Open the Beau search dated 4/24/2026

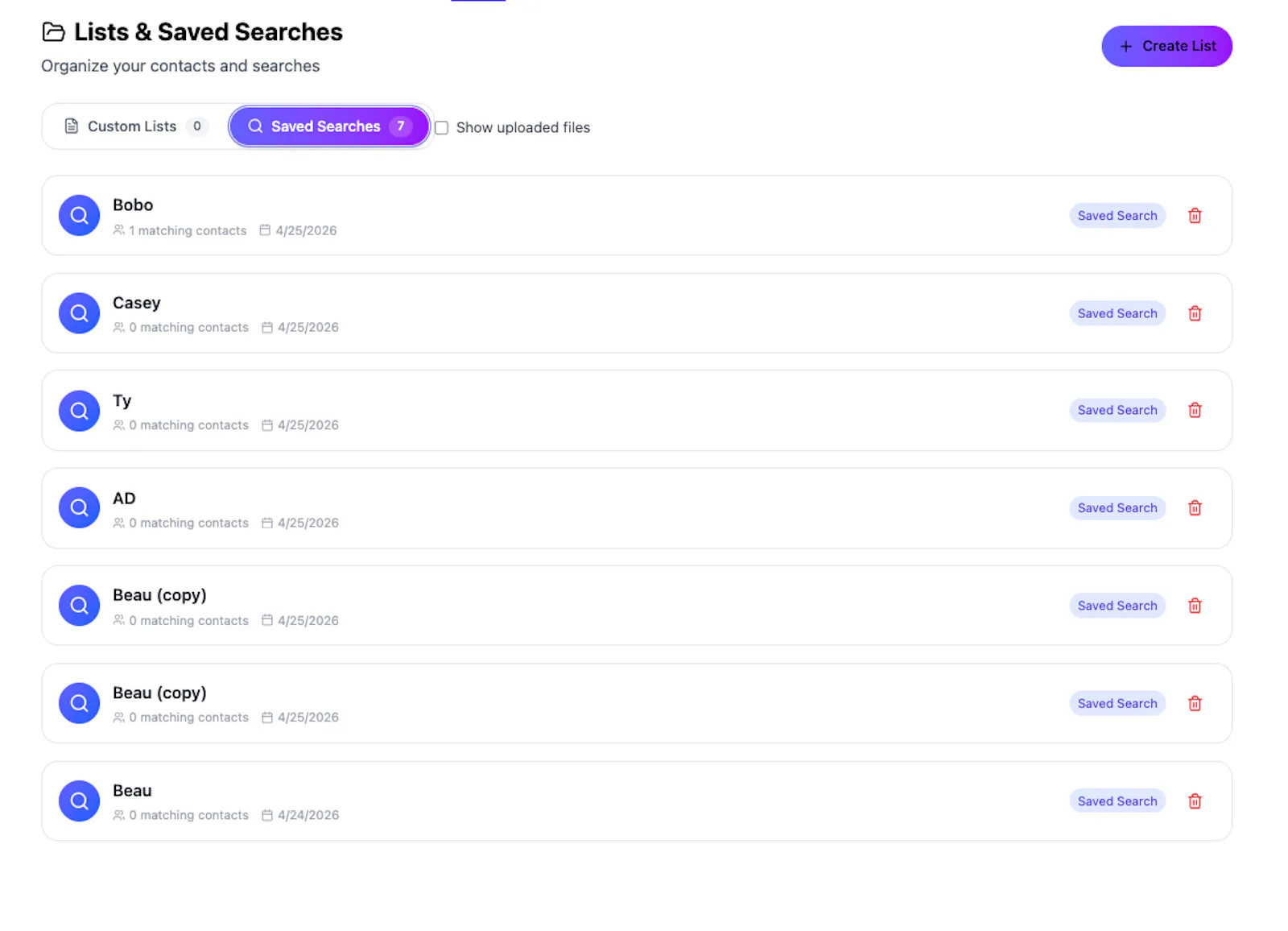[637, 801]
